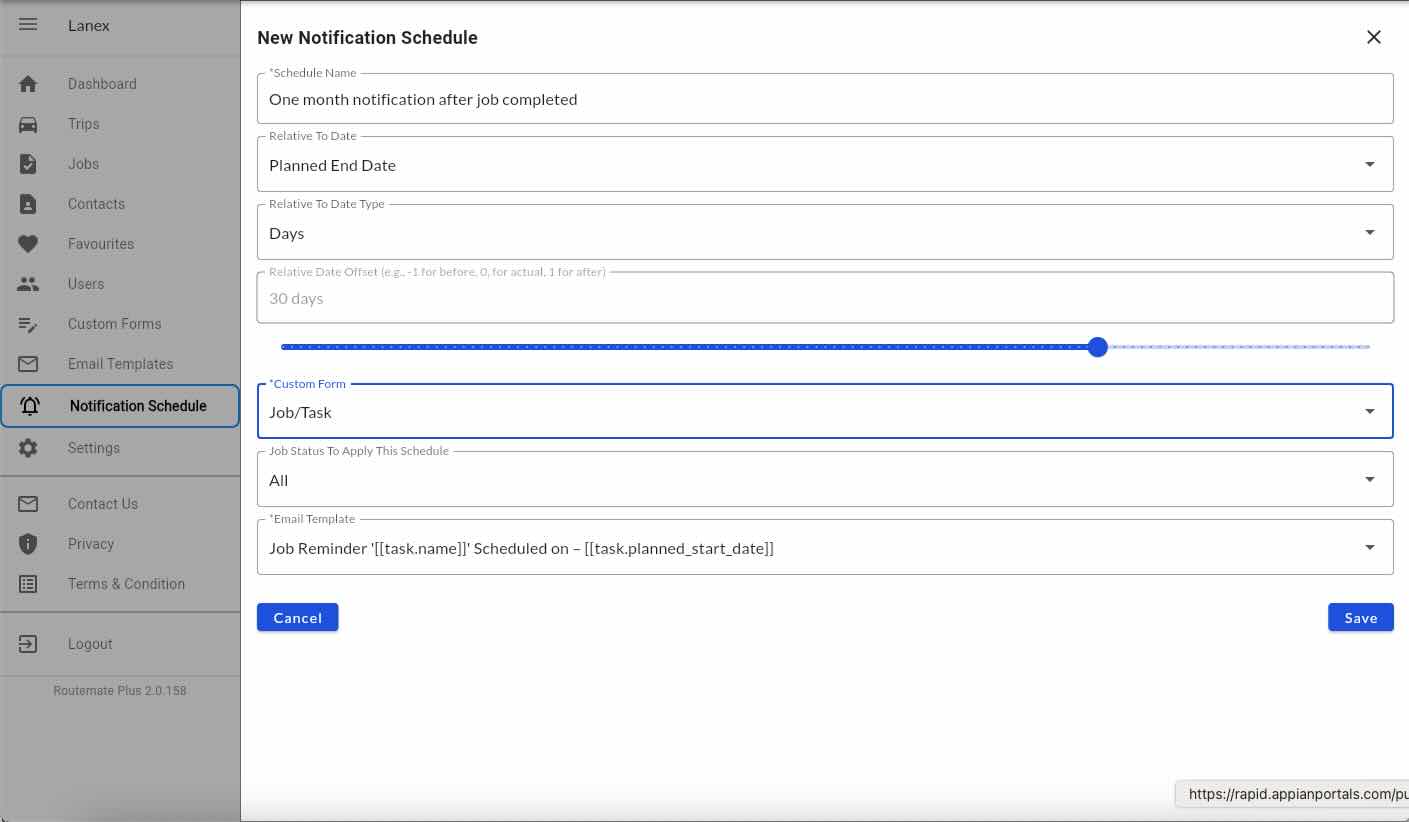Open the Days combo box

point(825,232)
